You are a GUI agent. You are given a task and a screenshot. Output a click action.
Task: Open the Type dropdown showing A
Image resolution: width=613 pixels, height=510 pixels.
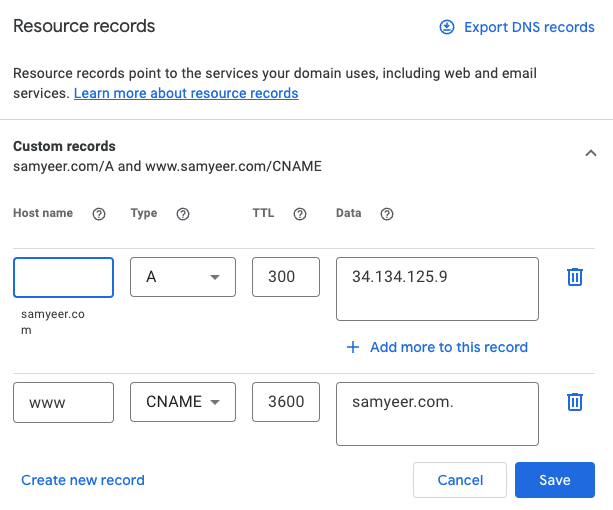click(x=183, y=277)
